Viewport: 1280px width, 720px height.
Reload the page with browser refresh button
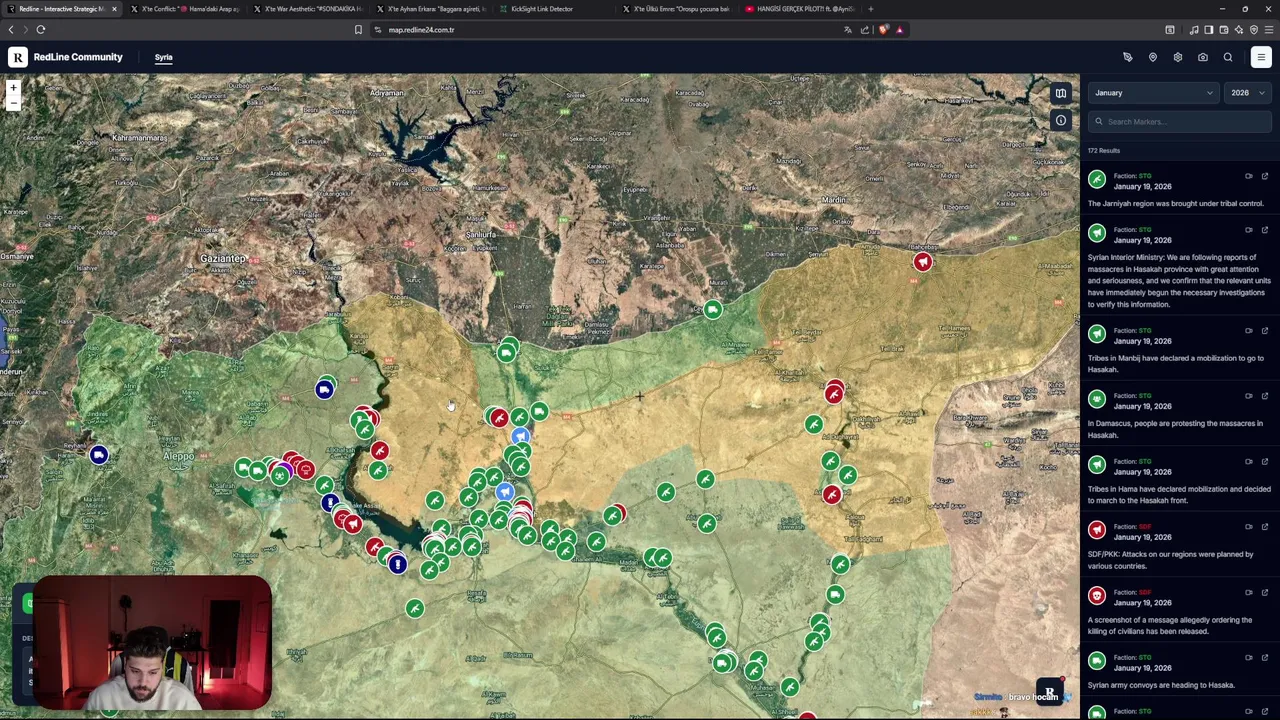pyautogui.click(x=41, y=30)
